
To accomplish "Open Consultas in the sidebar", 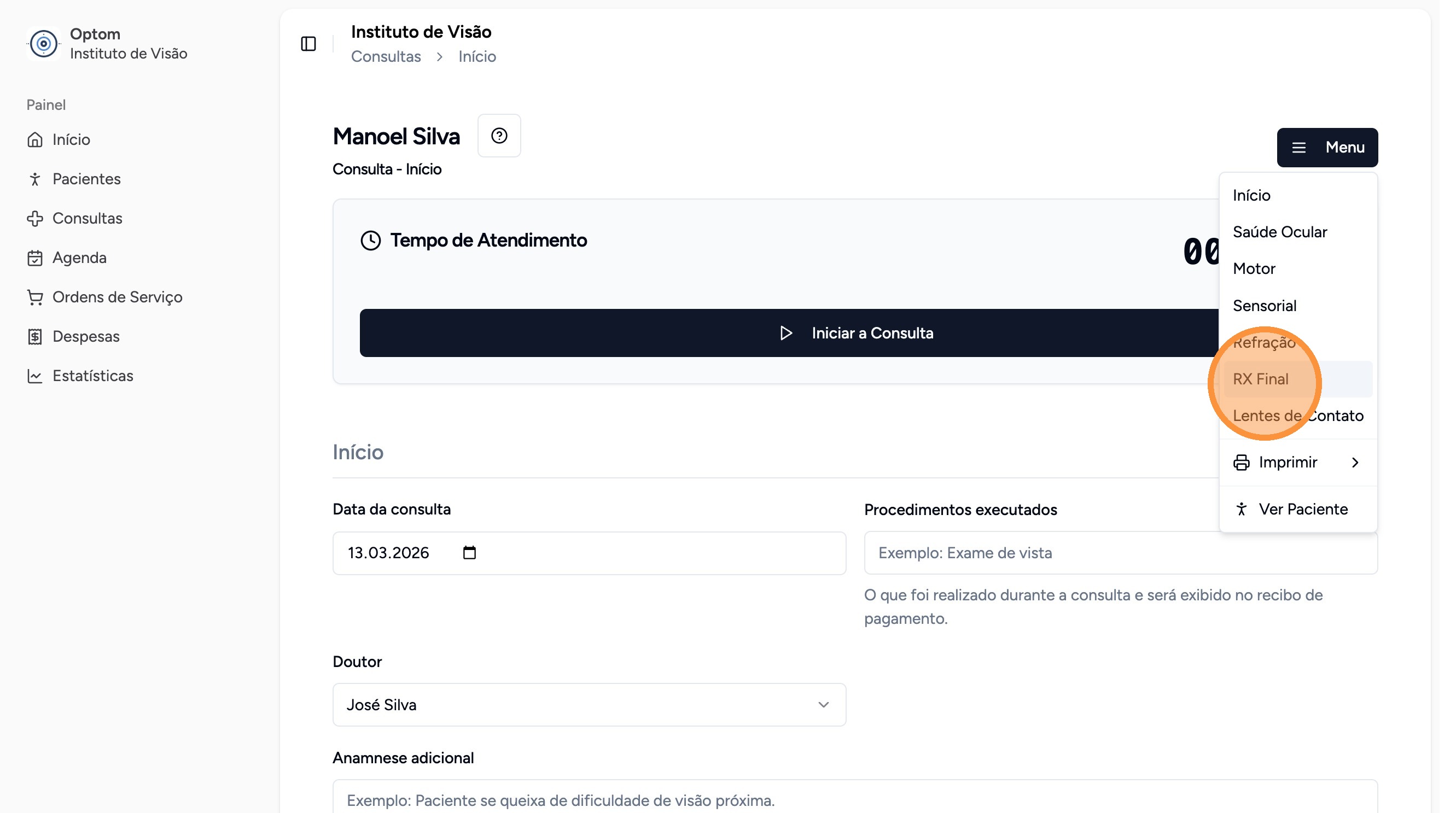I will 87,219.
